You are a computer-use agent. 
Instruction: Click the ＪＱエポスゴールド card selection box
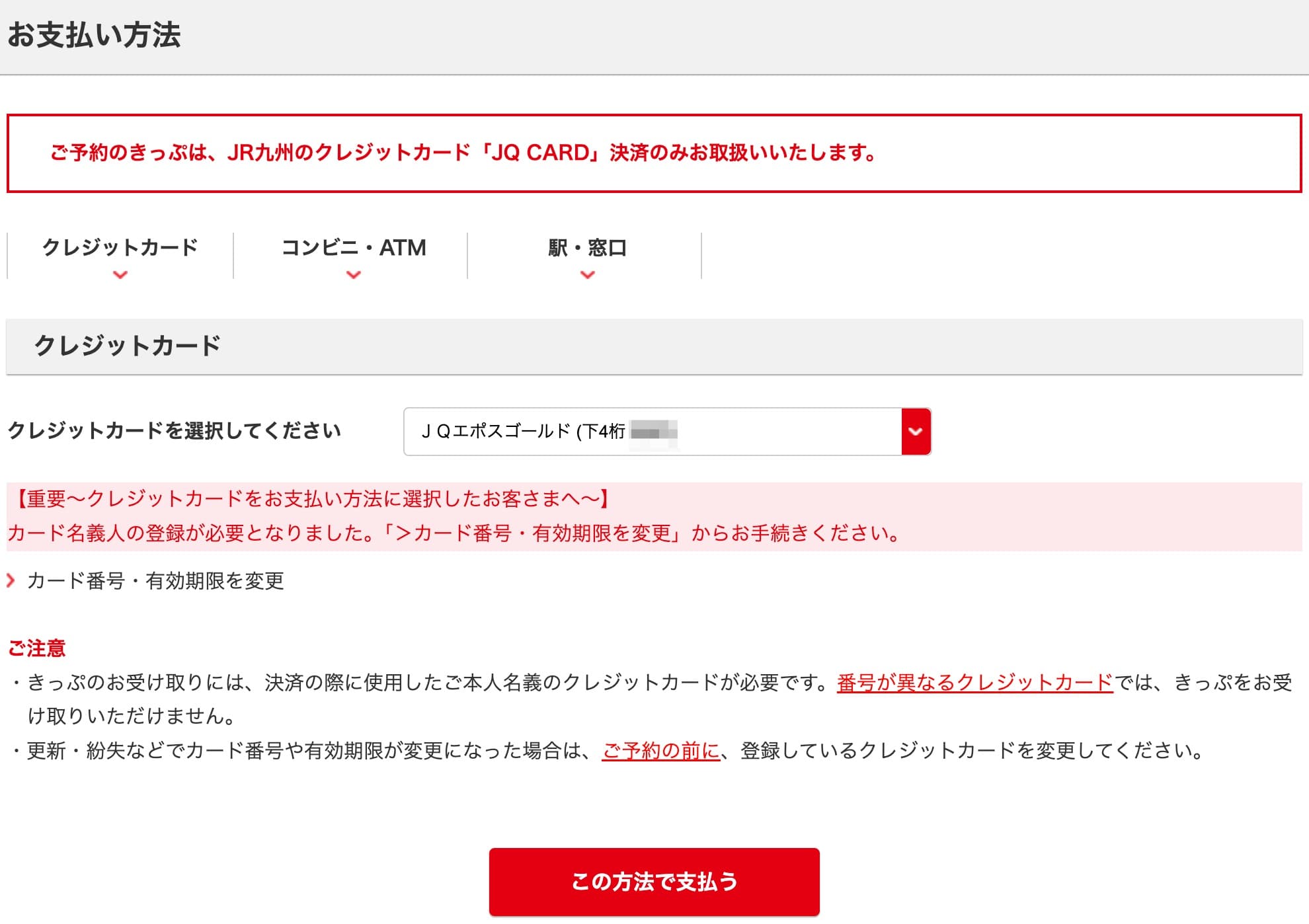tap(667, 432)
